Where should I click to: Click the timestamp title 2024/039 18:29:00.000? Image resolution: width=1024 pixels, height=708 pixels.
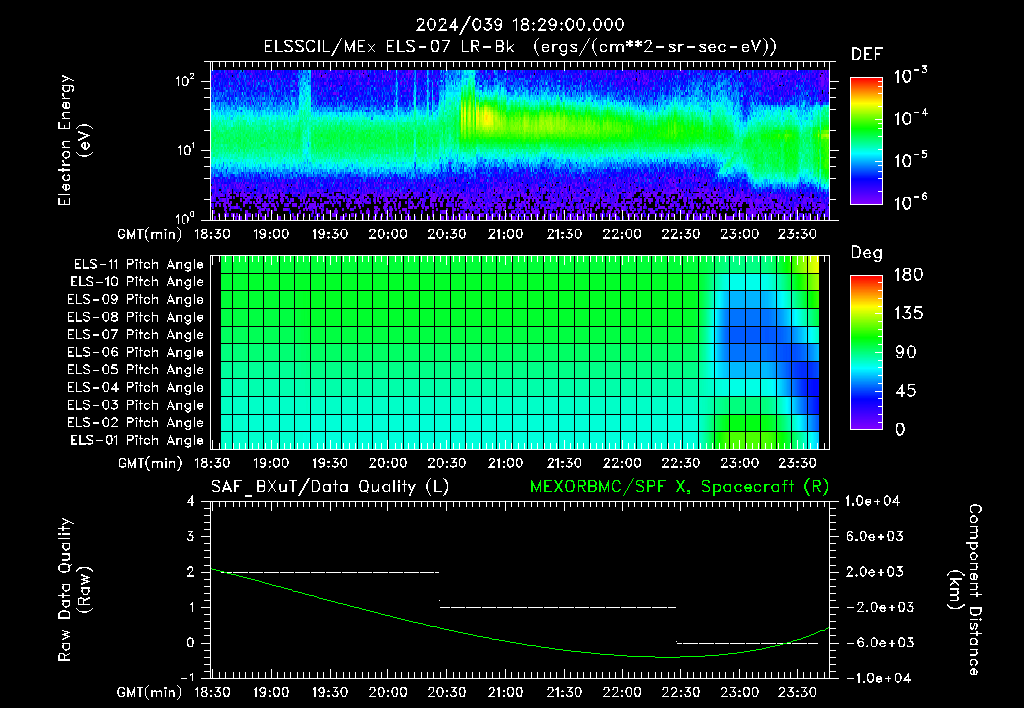click(520, 25)
